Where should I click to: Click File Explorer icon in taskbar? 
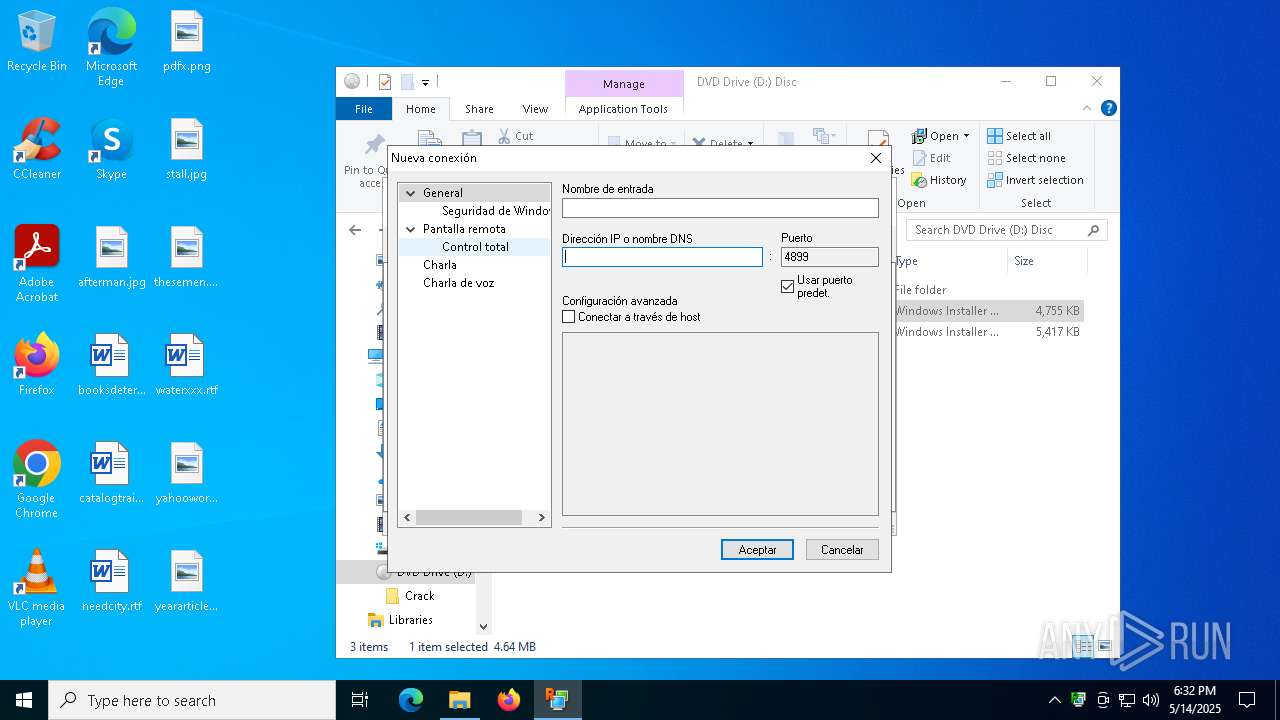click(x=459, y=700)
